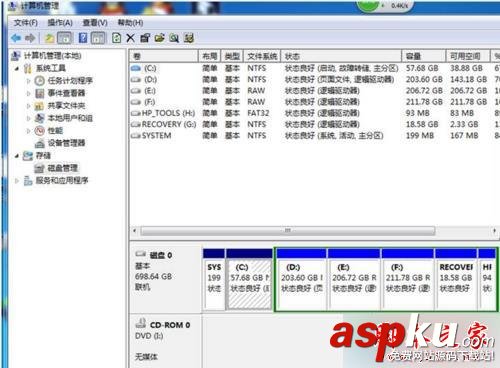Select the (D:) 203.60 GB partition block
The width and height of the screenshot is (500, 368).
(x=301, y=279)
